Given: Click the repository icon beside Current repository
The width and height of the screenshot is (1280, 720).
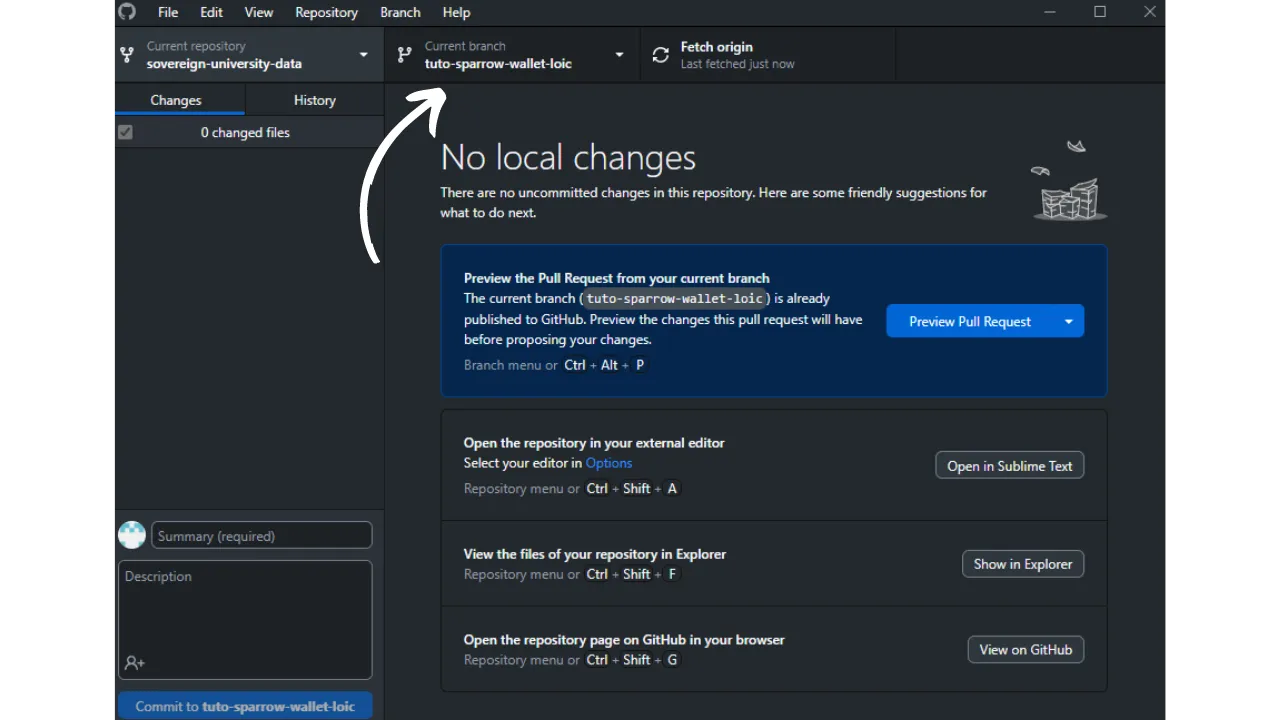Looking at the screenshot, I should [127, 55].
